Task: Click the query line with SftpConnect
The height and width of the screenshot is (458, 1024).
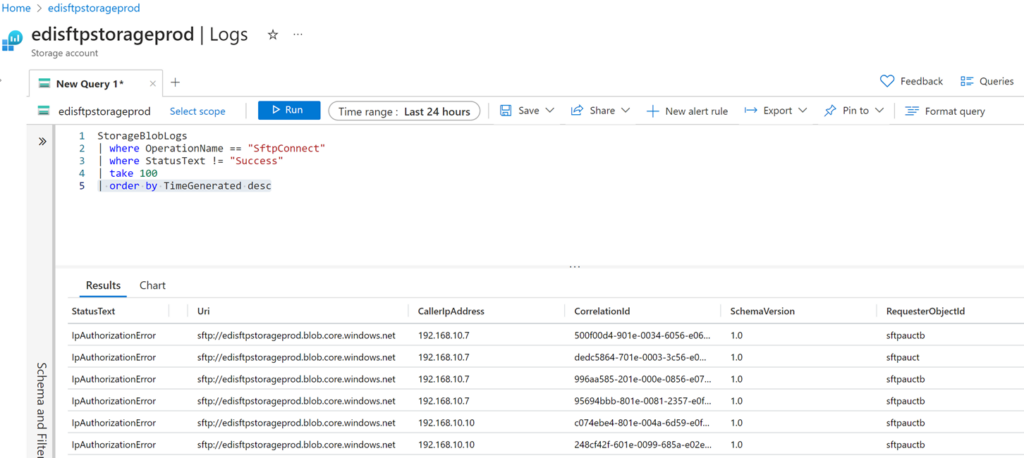Action: pos(211,148)
